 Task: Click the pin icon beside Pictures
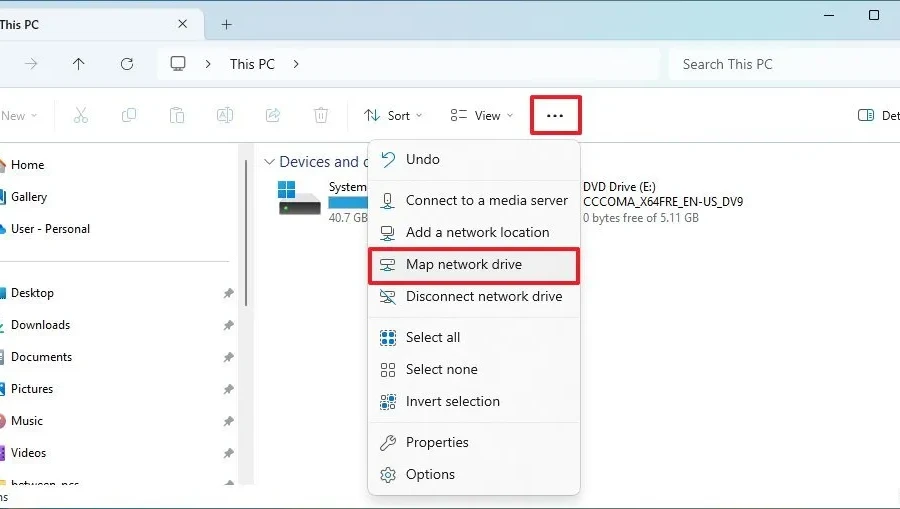coord(228,390)
